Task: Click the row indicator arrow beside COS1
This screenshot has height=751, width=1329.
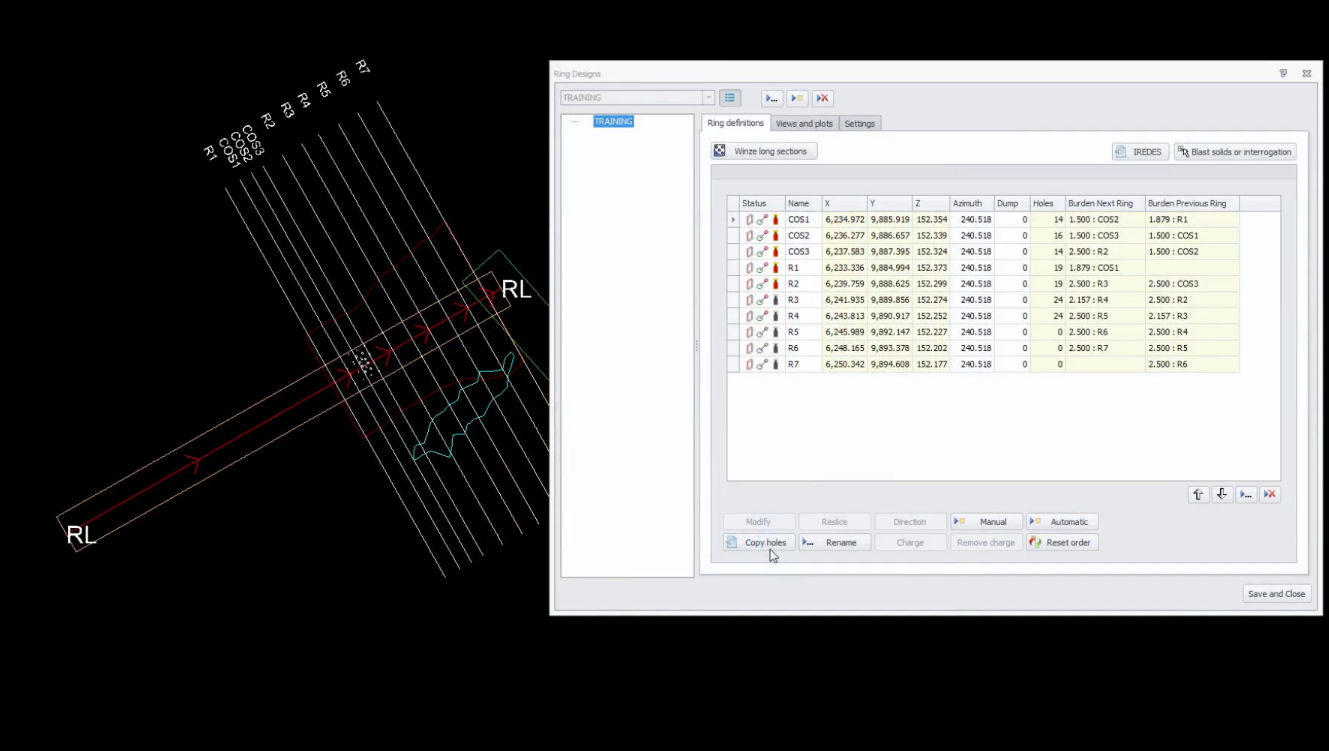Action: click(x=733, y=219)
